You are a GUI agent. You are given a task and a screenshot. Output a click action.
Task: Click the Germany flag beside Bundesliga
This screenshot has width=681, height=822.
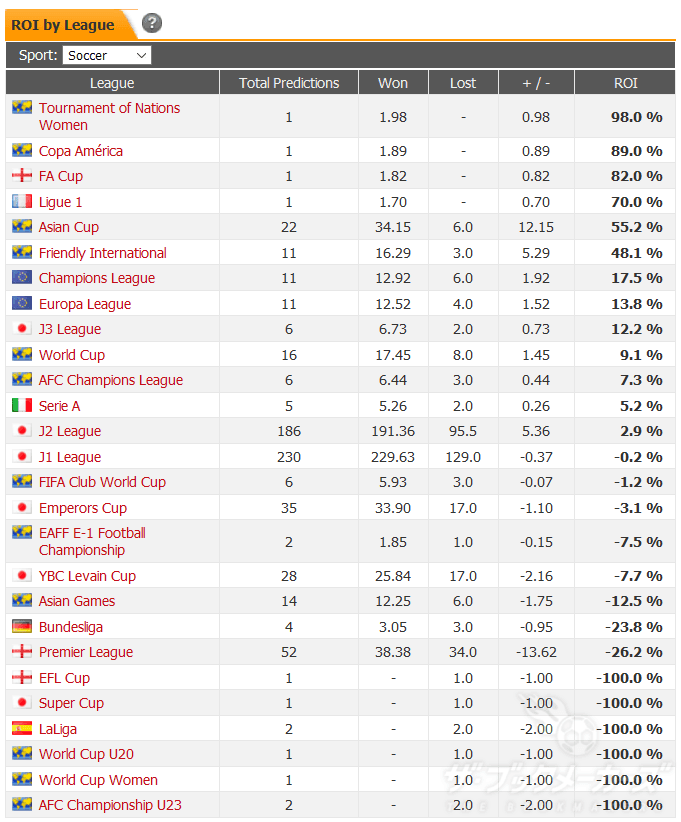pos(22,626)
